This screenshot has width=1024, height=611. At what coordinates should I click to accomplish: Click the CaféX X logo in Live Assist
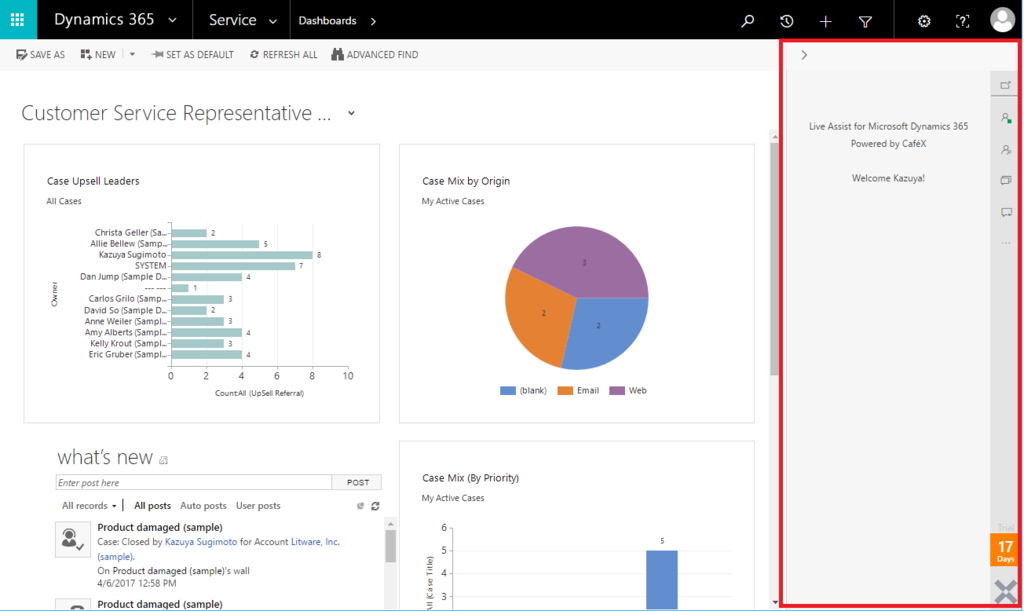[1006, 592]
